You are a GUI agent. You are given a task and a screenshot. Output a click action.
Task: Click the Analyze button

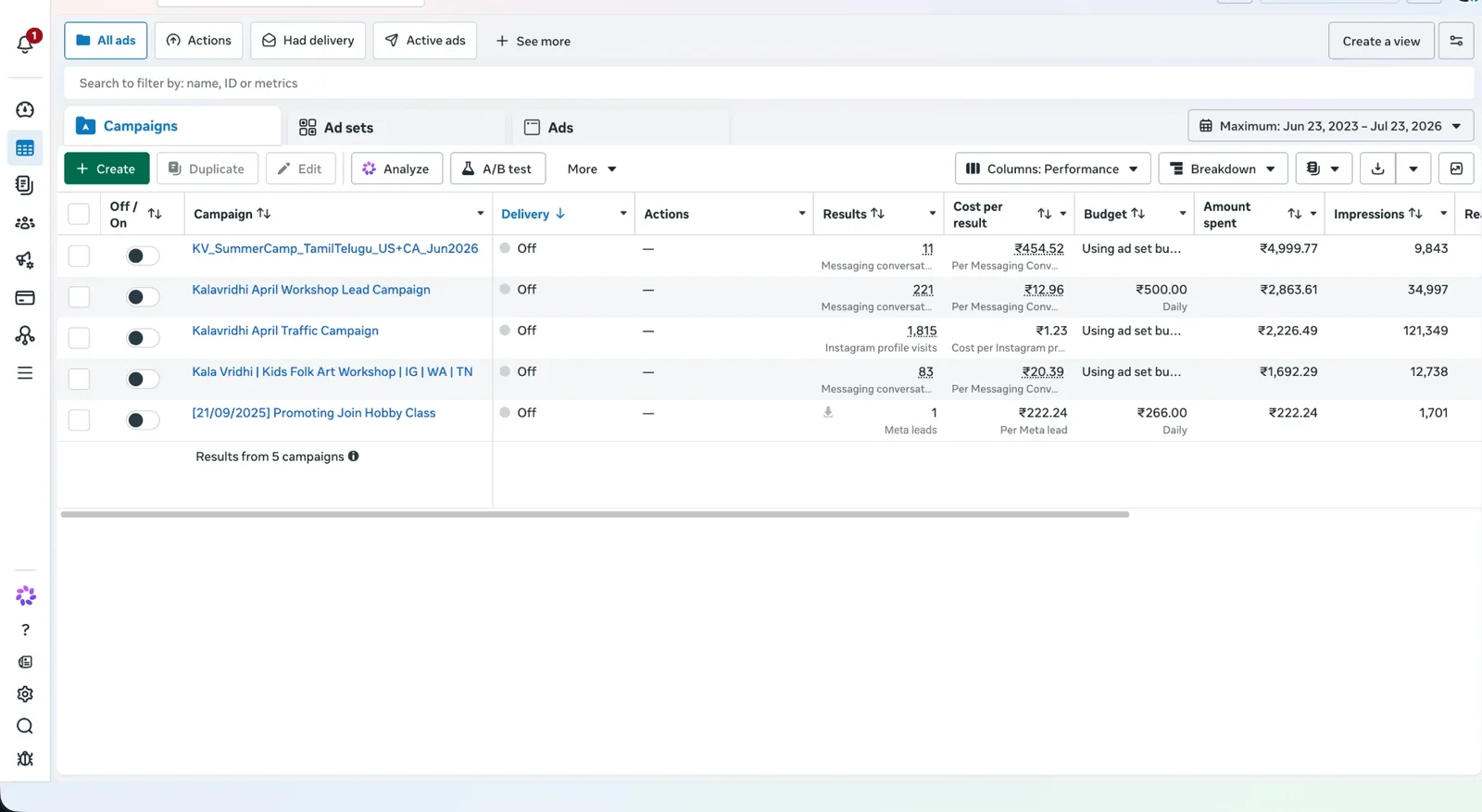[396, 169]
